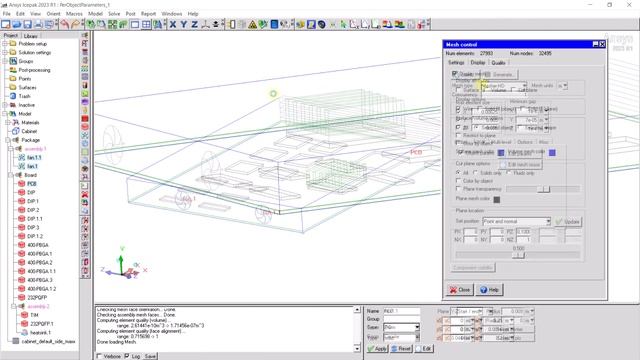Image resolution: width=640 pixels, height=360 pixels.
Task: Select the Solids only radio option
Action: click(476, 173)
